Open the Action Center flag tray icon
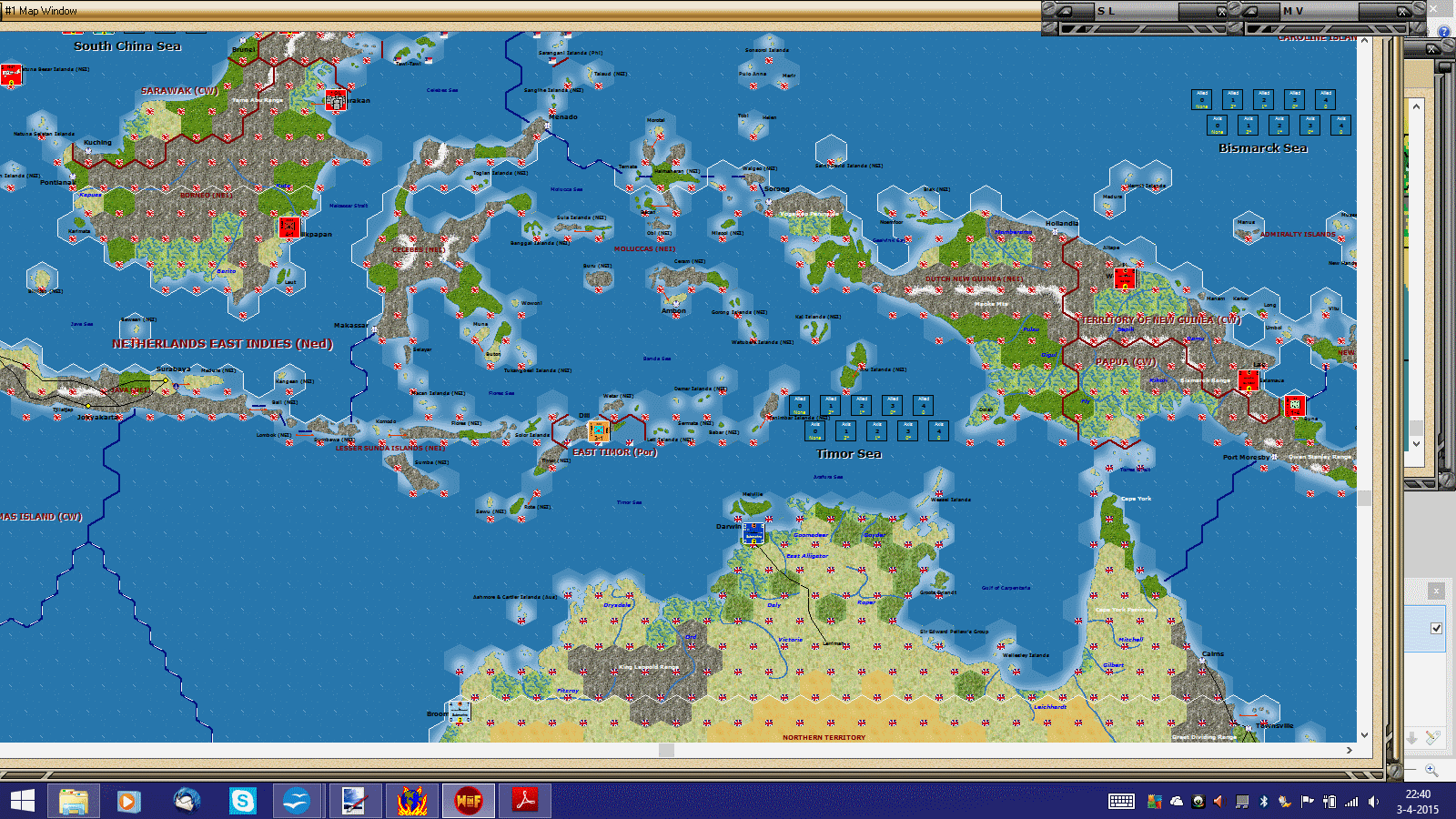1456x819 pixels. coord(1307,802)
